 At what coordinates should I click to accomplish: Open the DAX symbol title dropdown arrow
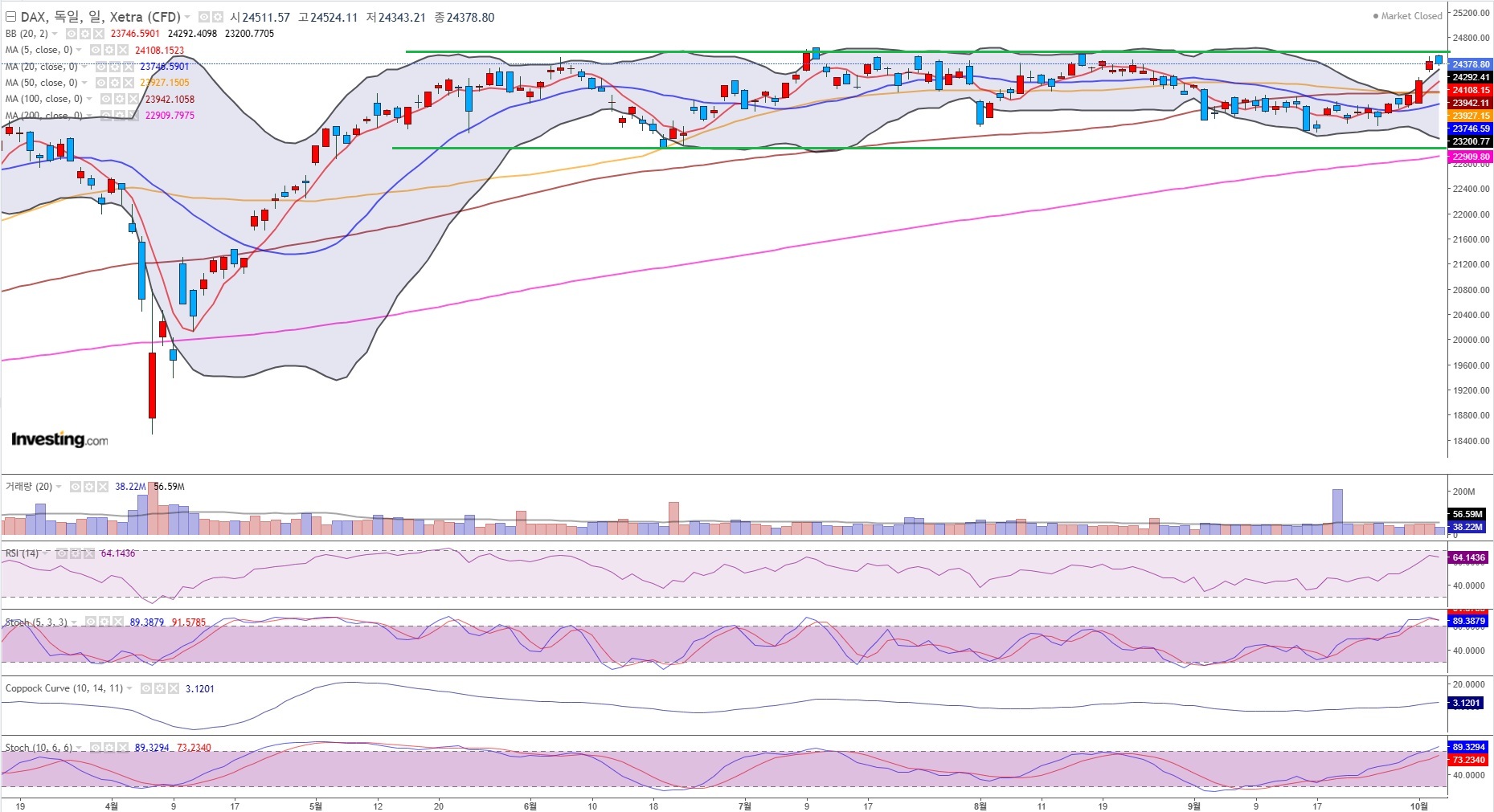(x=187, y=17)
